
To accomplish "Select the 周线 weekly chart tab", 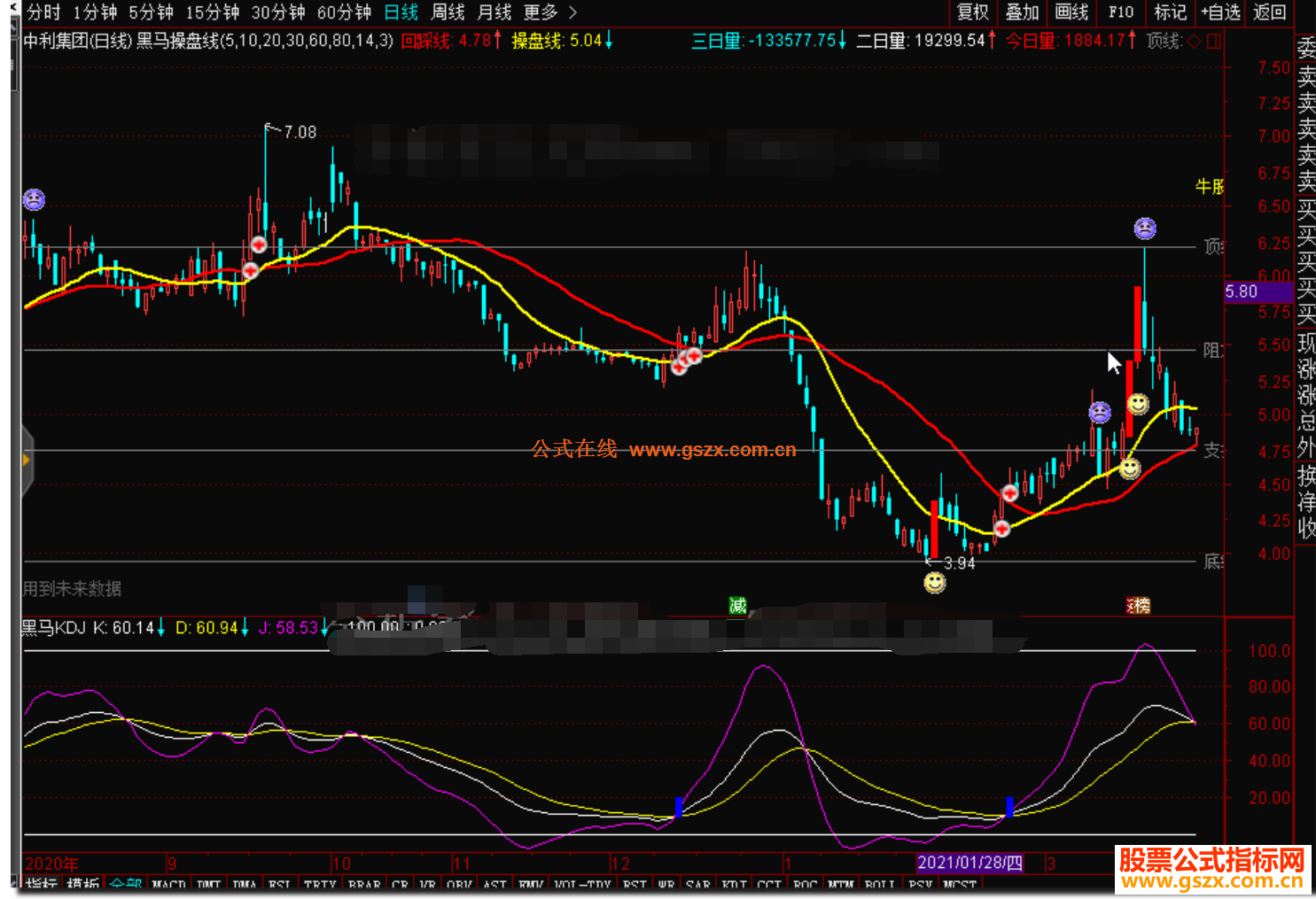I will pos(448,12).
